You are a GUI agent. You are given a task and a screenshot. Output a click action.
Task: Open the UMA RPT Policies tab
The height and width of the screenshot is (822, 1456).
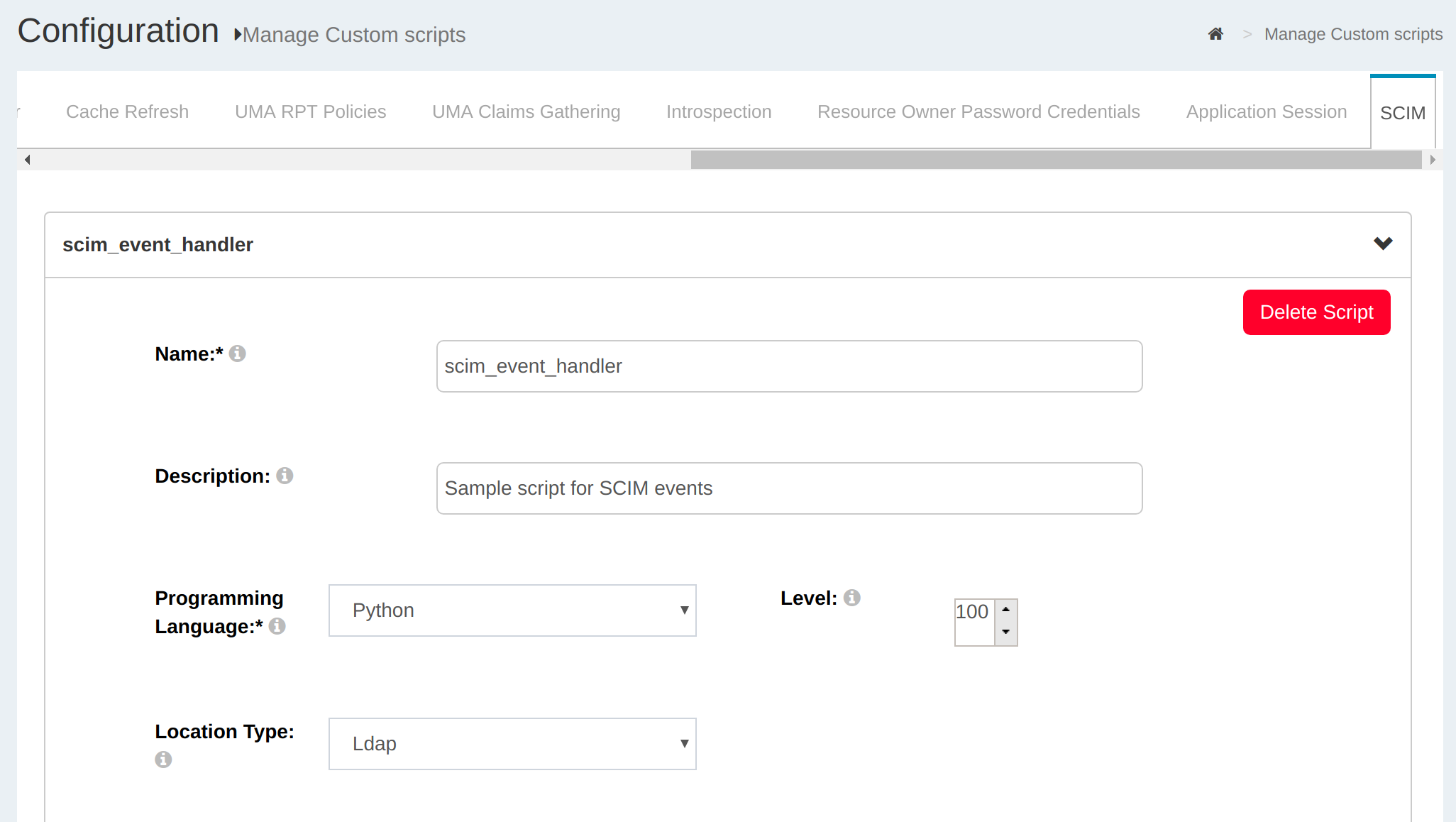(310, 112)
